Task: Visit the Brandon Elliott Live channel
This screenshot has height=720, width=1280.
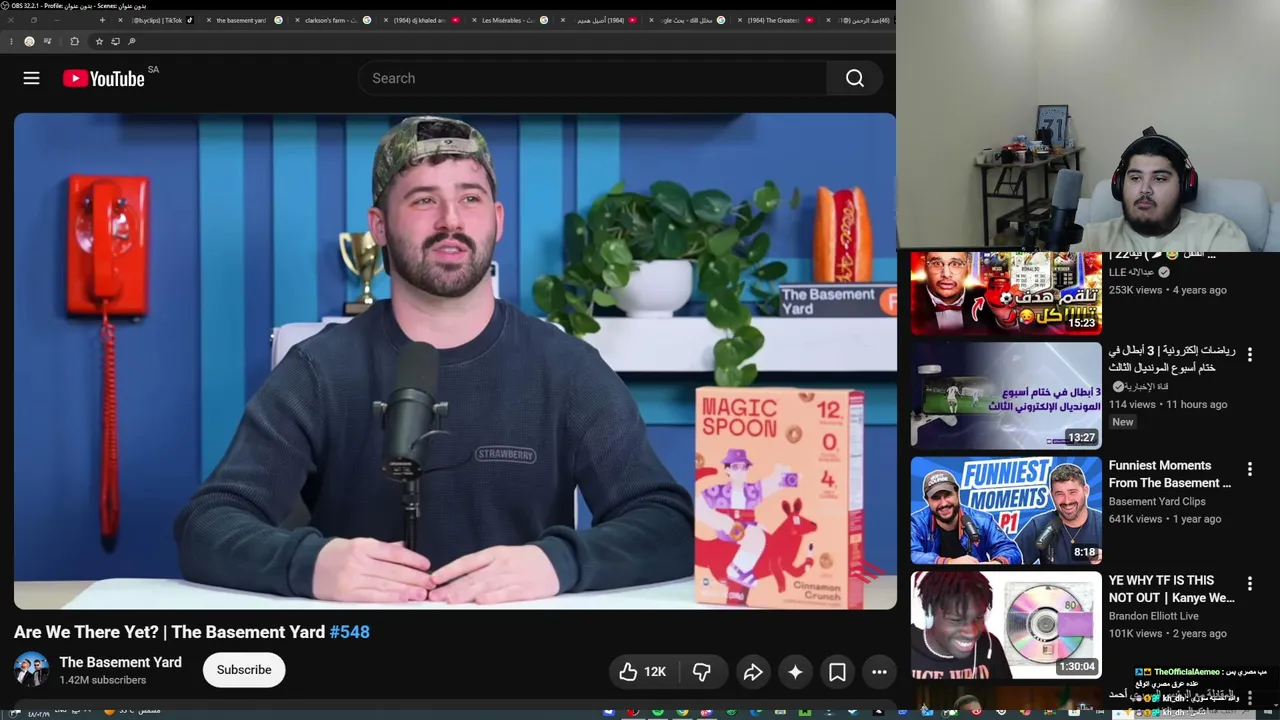Action: click(1153, 616)
